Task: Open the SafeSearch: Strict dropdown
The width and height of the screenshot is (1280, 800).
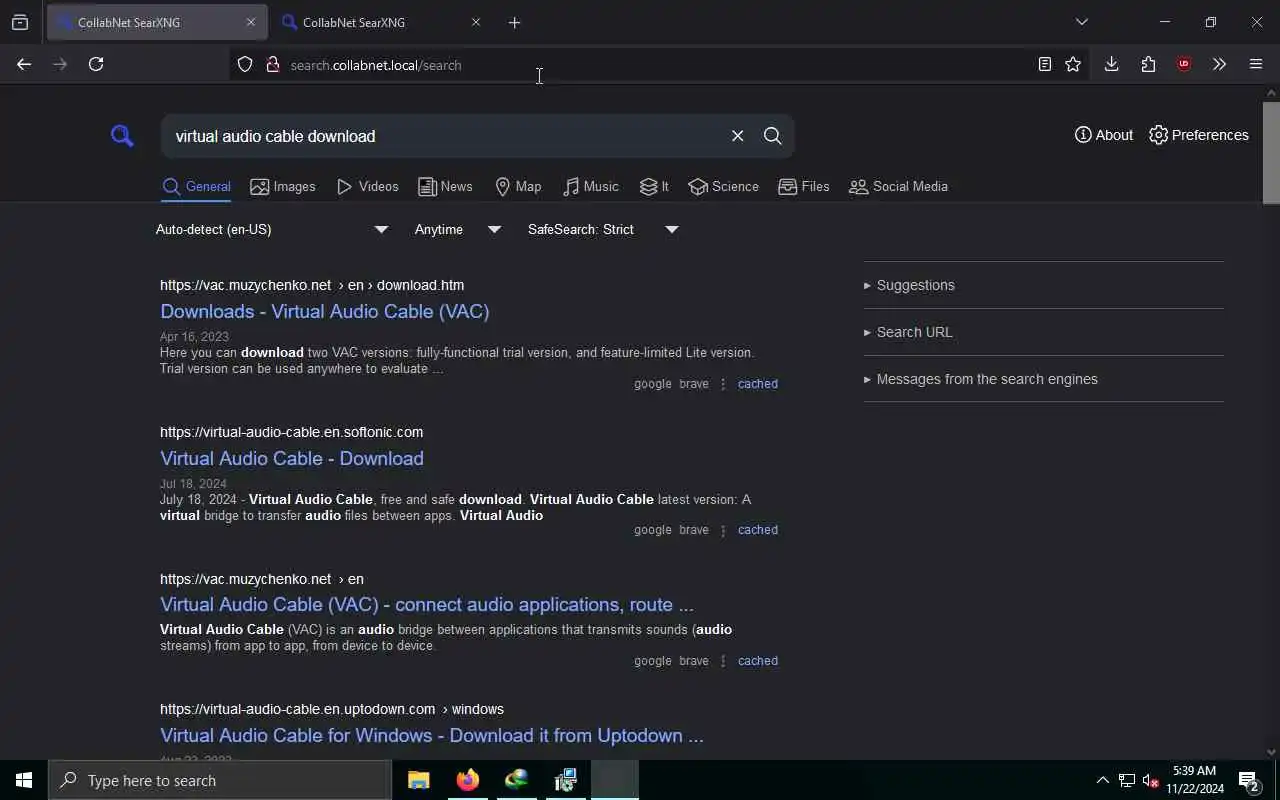Action: click(603, 230)
